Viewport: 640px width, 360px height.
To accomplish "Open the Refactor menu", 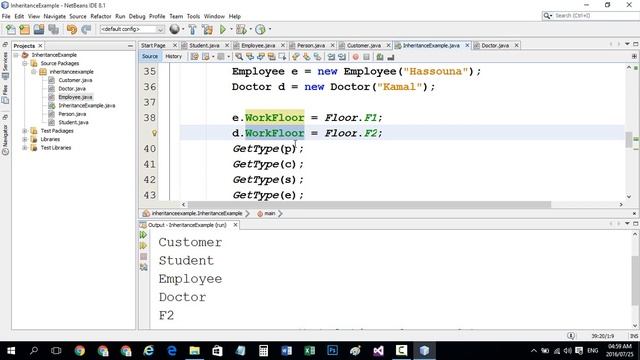I will tap(101, 16).
